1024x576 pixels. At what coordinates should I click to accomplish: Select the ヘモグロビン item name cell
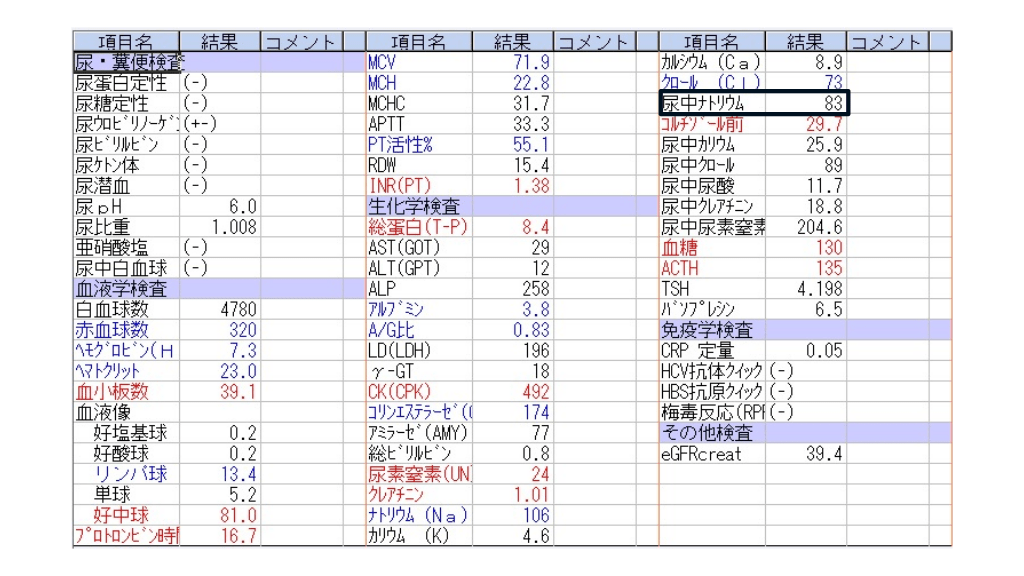tap(126, 351)
